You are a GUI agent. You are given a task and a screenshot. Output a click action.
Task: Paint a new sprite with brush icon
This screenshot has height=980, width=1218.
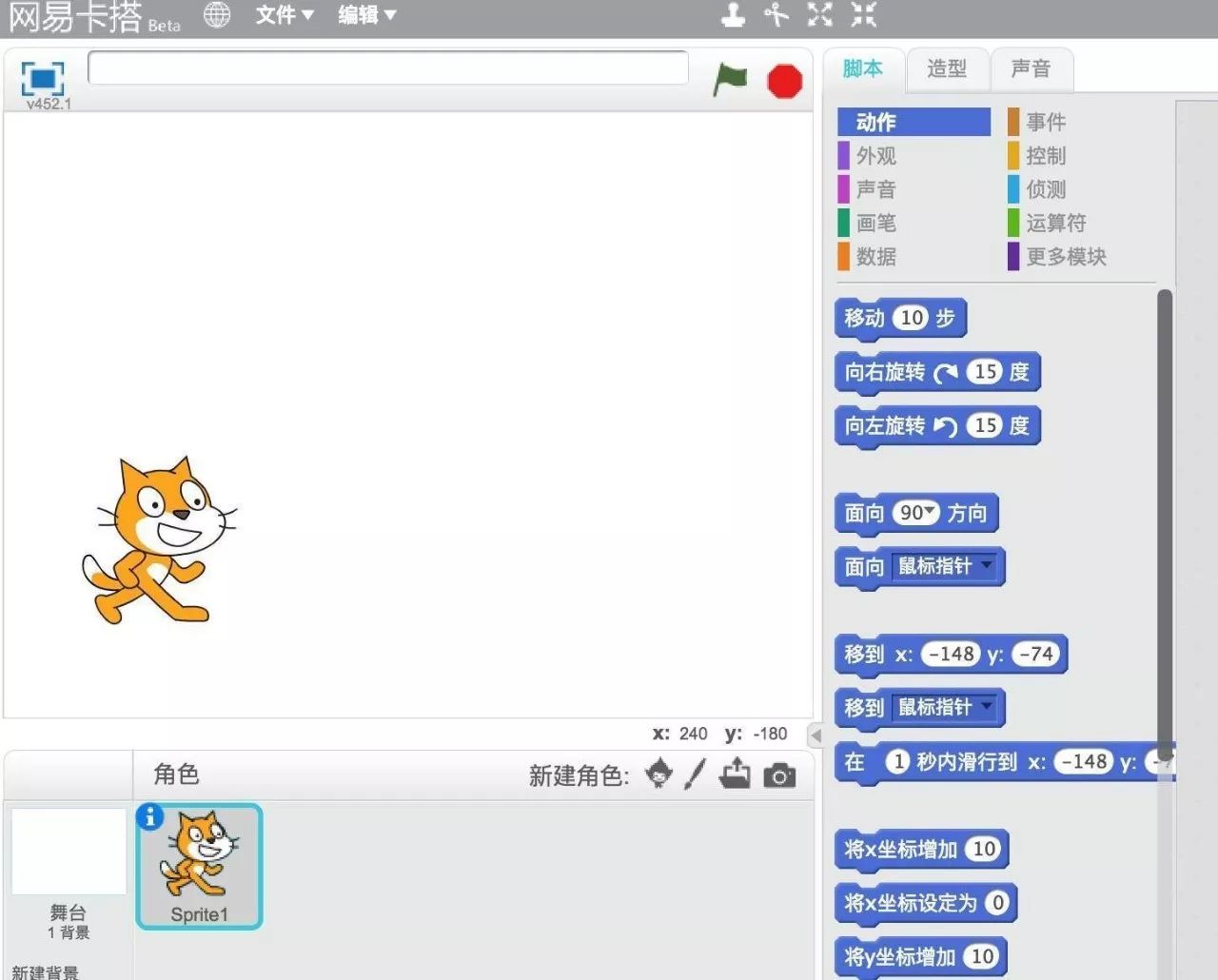point(696,774)
